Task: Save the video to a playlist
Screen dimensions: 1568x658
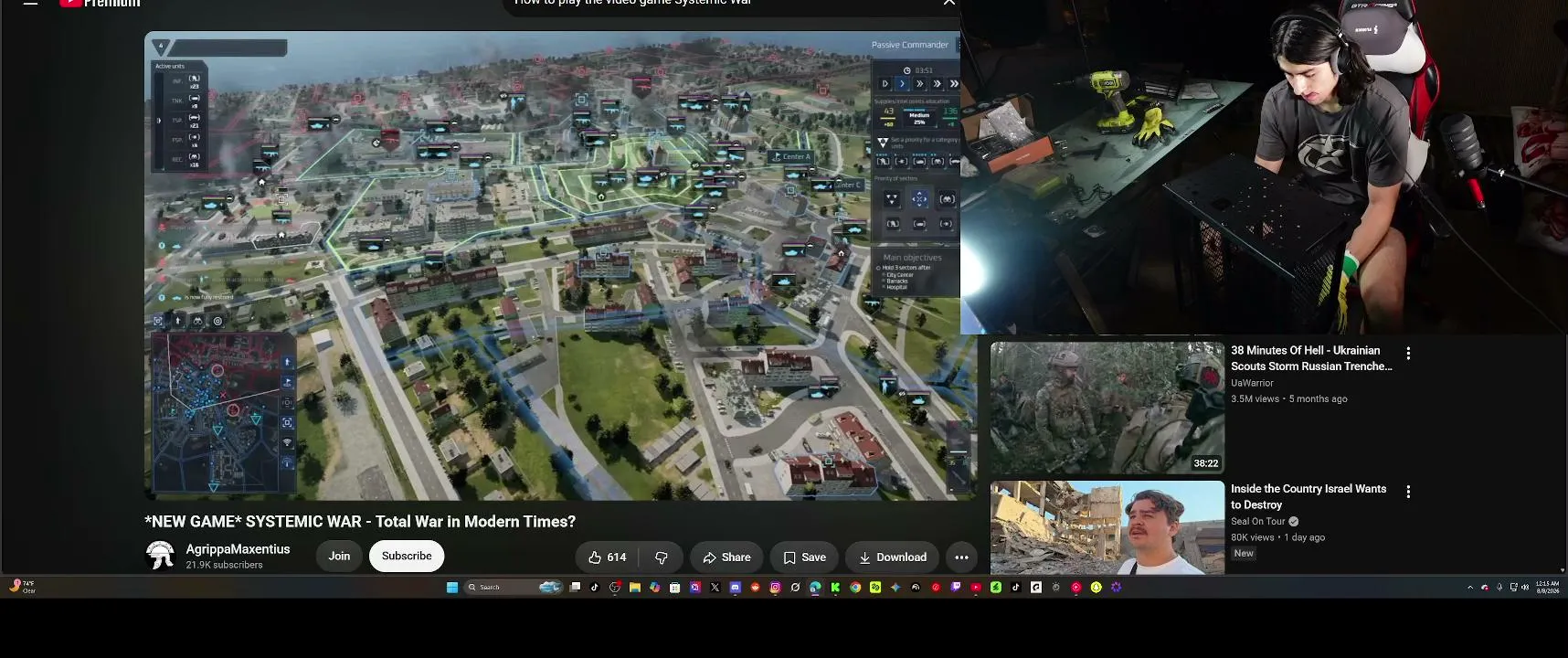Action: pos(804,557)
